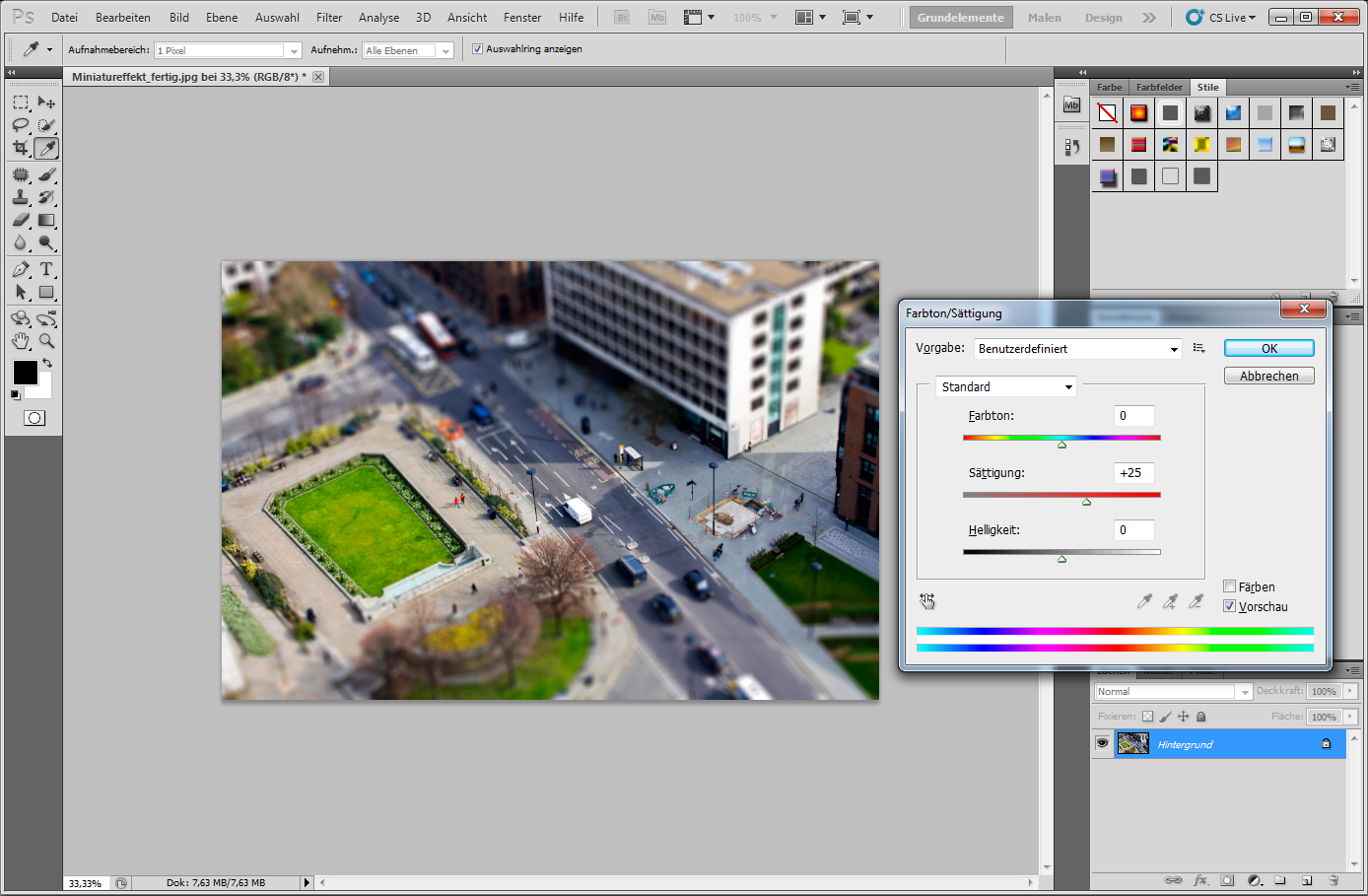
Task: Select the Type tool
Action: [46, 269]
